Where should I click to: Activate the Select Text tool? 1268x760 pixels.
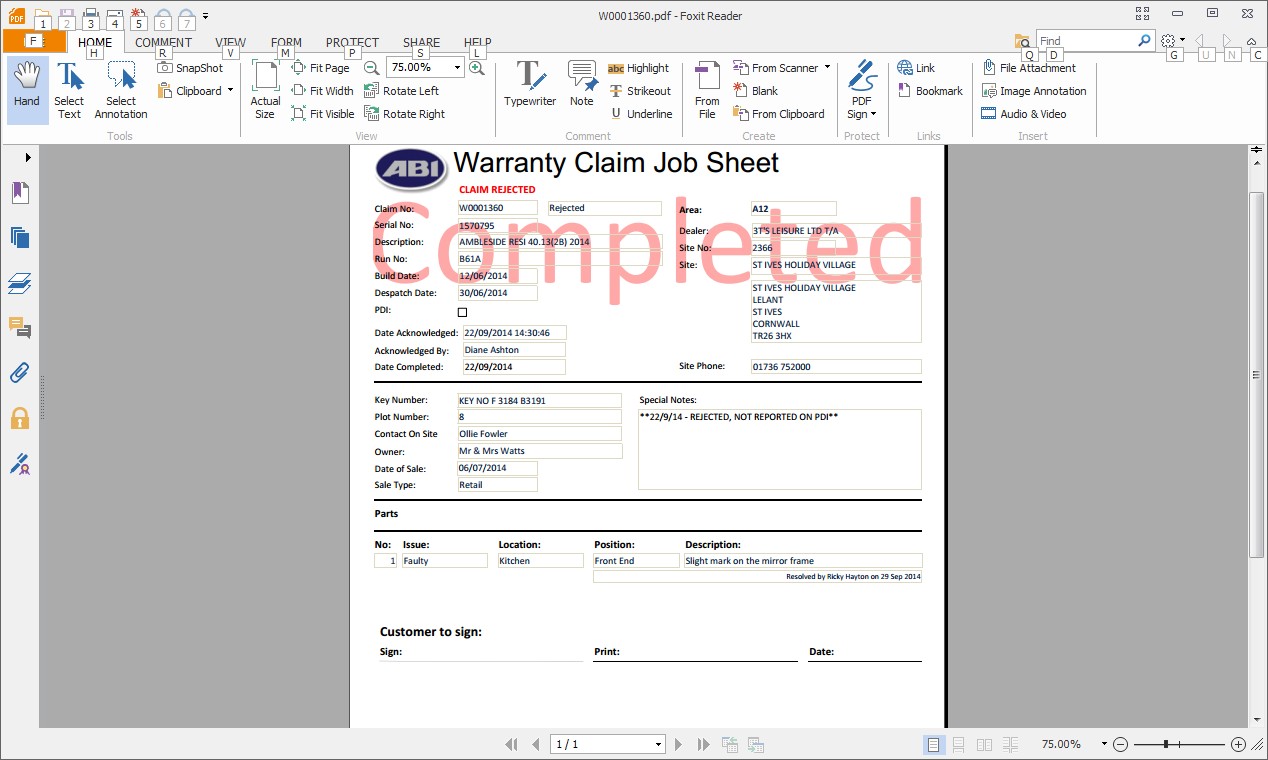click(x=69, y=90)
